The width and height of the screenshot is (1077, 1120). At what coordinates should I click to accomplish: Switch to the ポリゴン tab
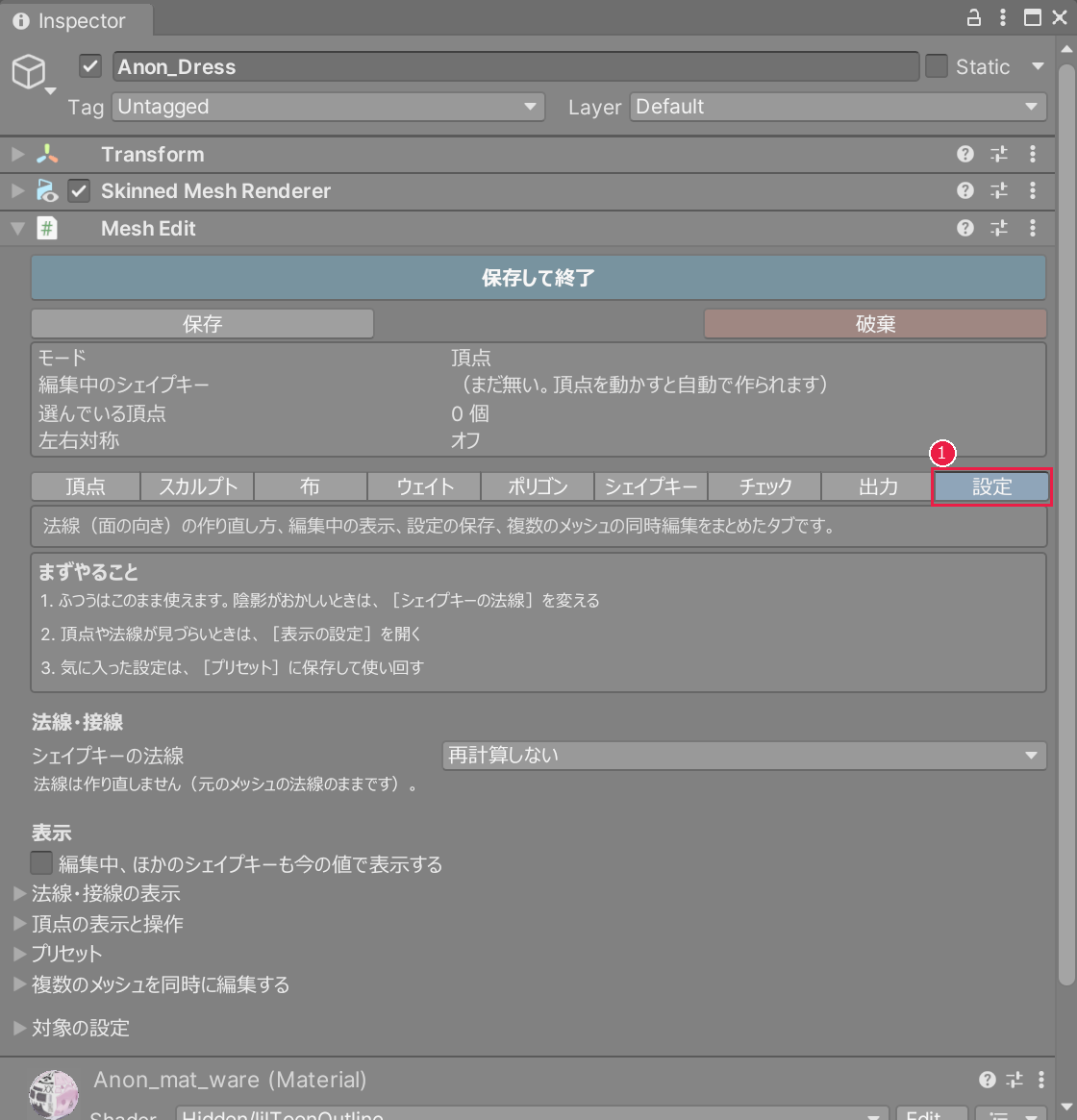pyautogui.click(x=538, y=486)
